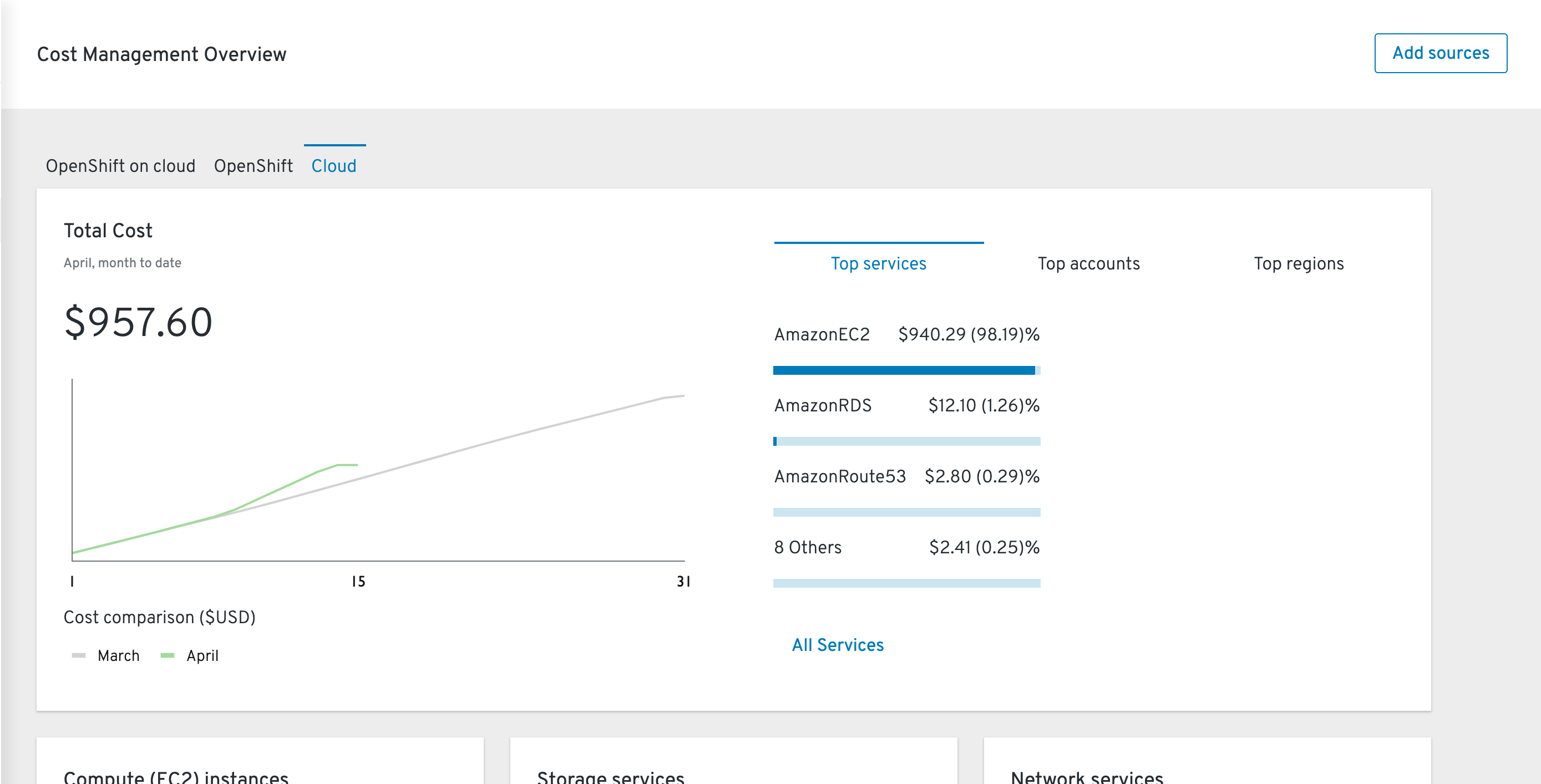Screen dimensions: 1541x784
Task: Show the Top services tab
Action: point(878,264)
